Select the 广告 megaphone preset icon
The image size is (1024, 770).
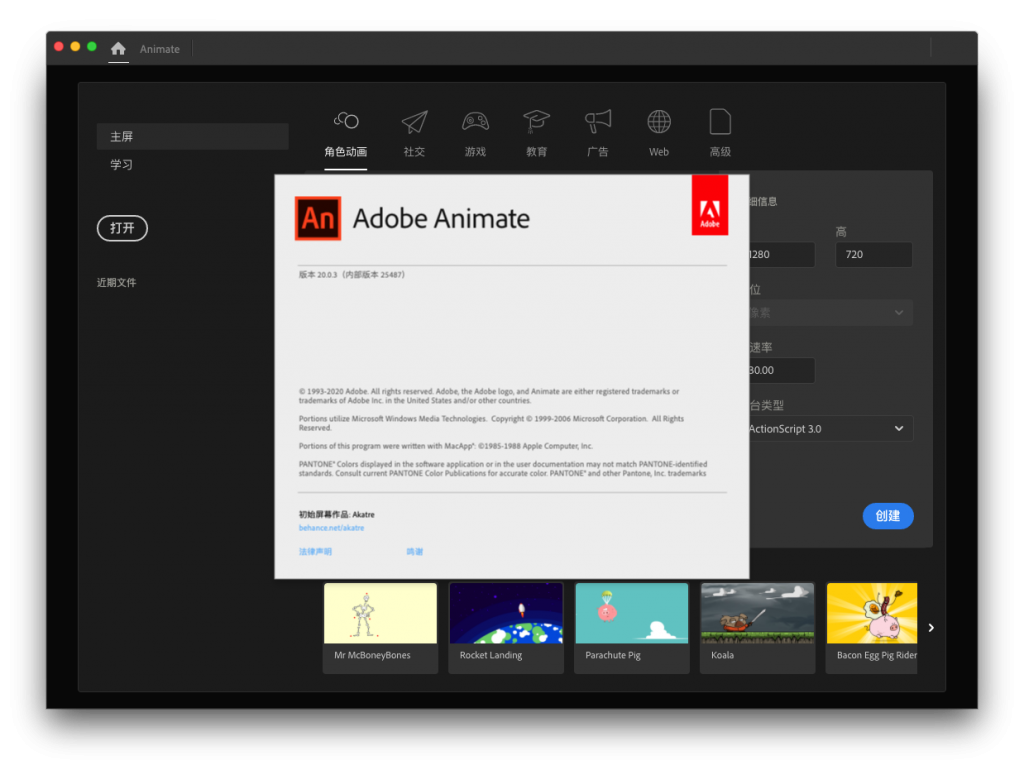tap(598, 121)
